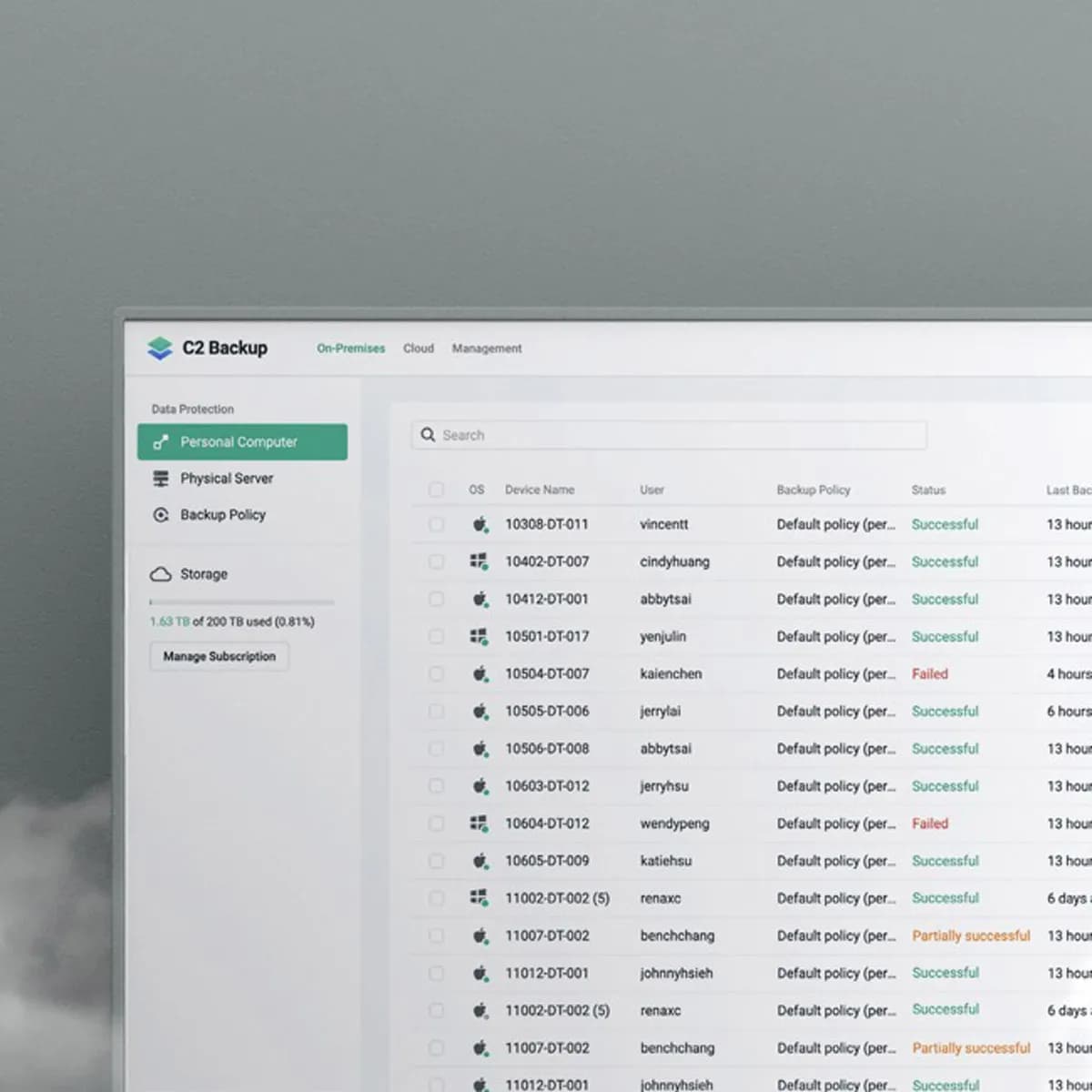1092x1092 pixels.
Task: Tick the checkbox for 10506-DT-008
Action: [437, 748]
